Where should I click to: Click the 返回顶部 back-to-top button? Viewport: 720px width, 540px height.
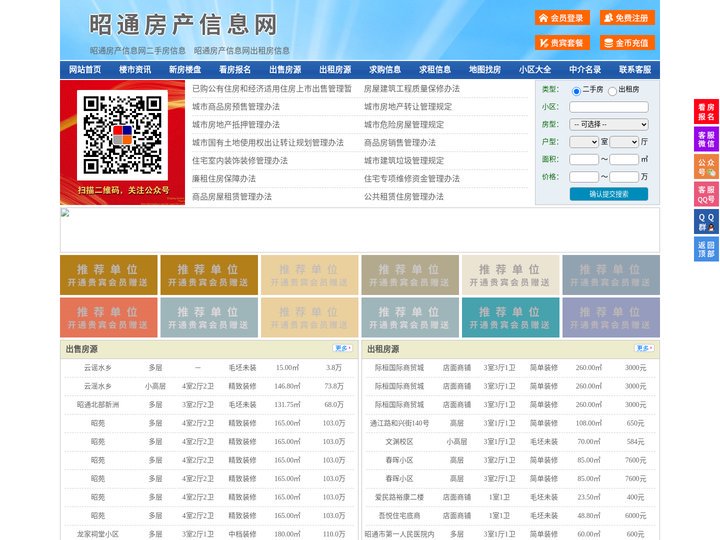pyautogui.click(x=706, y=249)
